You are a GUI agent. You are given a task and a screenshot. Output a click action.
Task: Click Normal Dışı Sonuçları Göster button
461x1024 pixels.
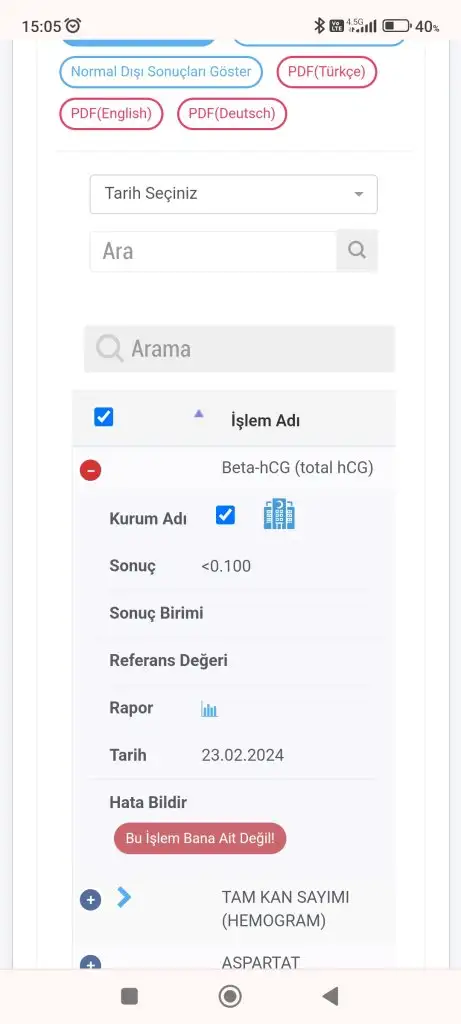[161, 72]
